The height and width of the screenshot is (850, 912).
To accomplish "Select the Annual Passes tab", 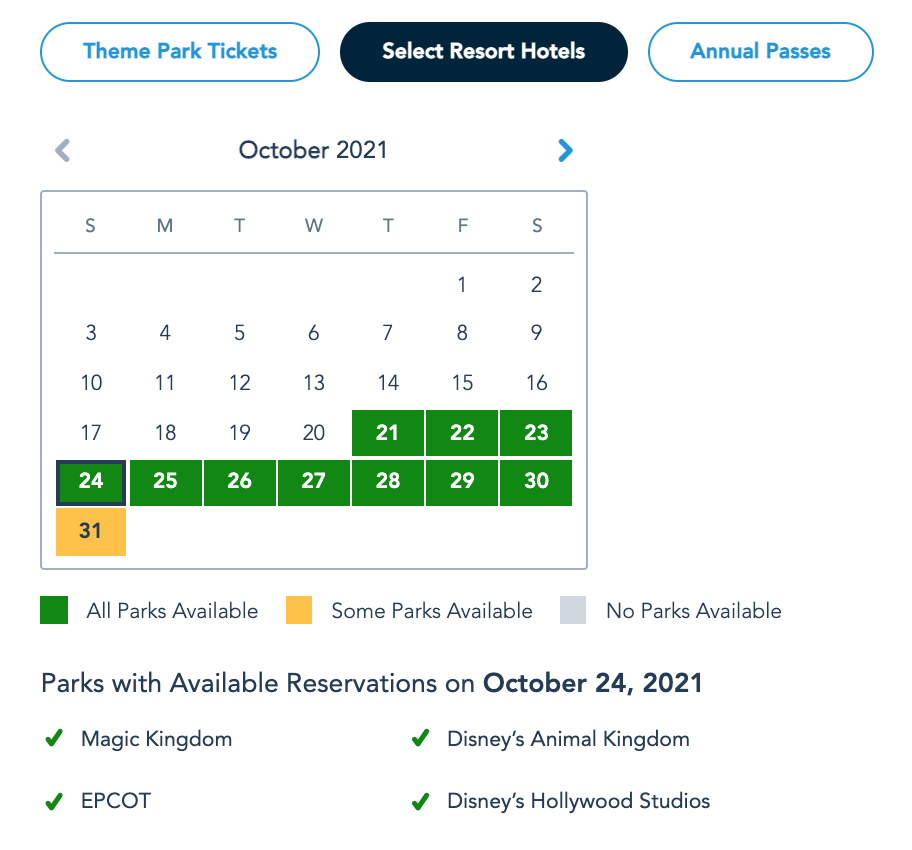I will coord(760,51).
